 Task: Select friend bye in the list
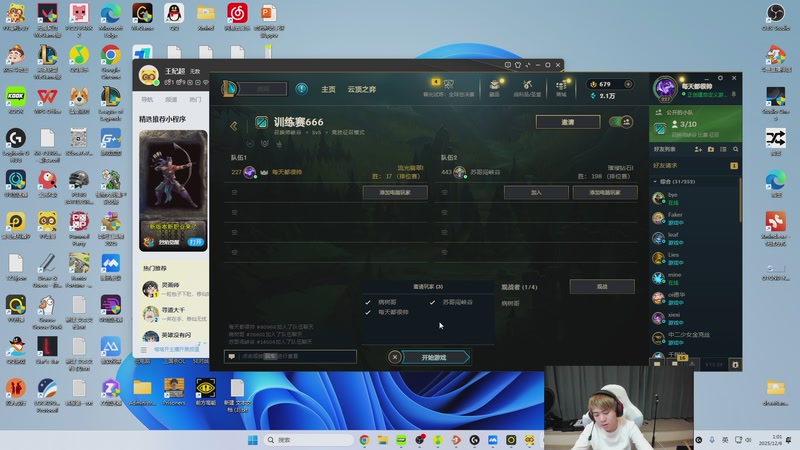695,198
